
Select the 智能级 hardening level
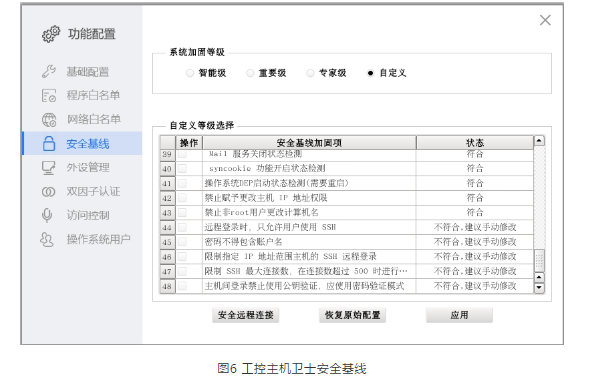[x=190, y=73]
